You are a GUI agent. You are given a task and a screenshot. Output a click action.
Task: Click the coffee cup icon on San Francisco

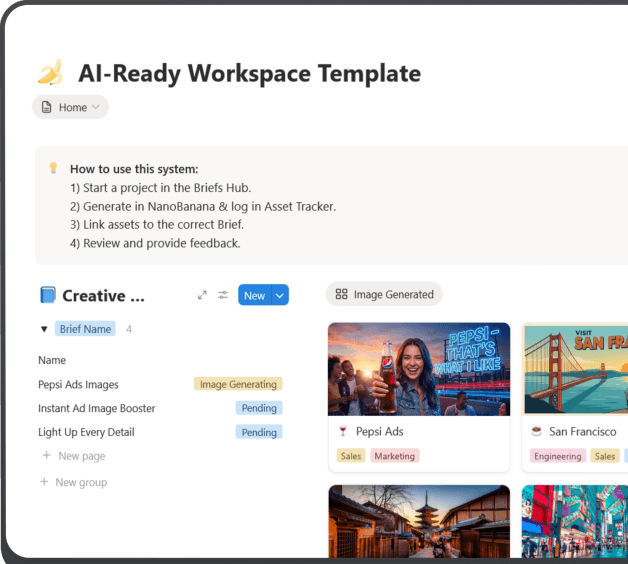pyautogui.click(x=536, y=431)
